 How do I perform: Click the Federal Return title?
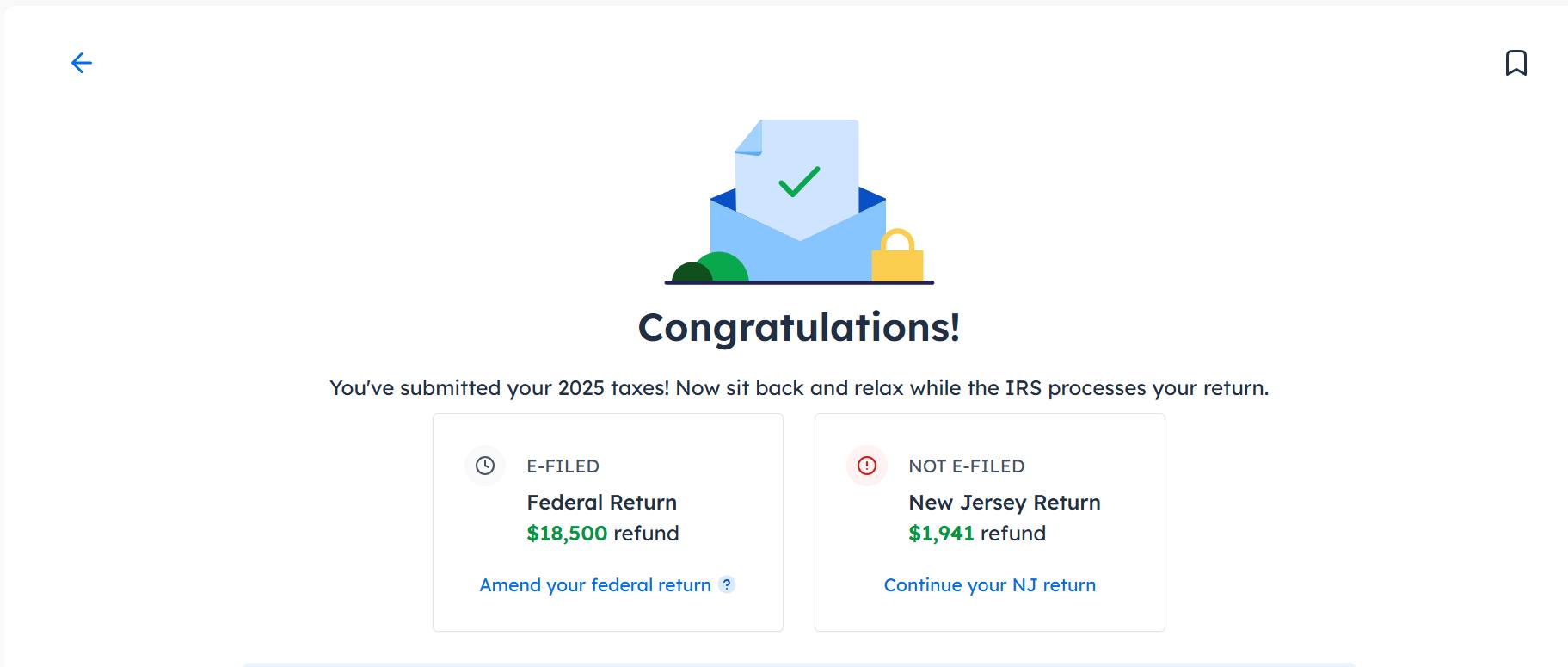tap(601, 503)
